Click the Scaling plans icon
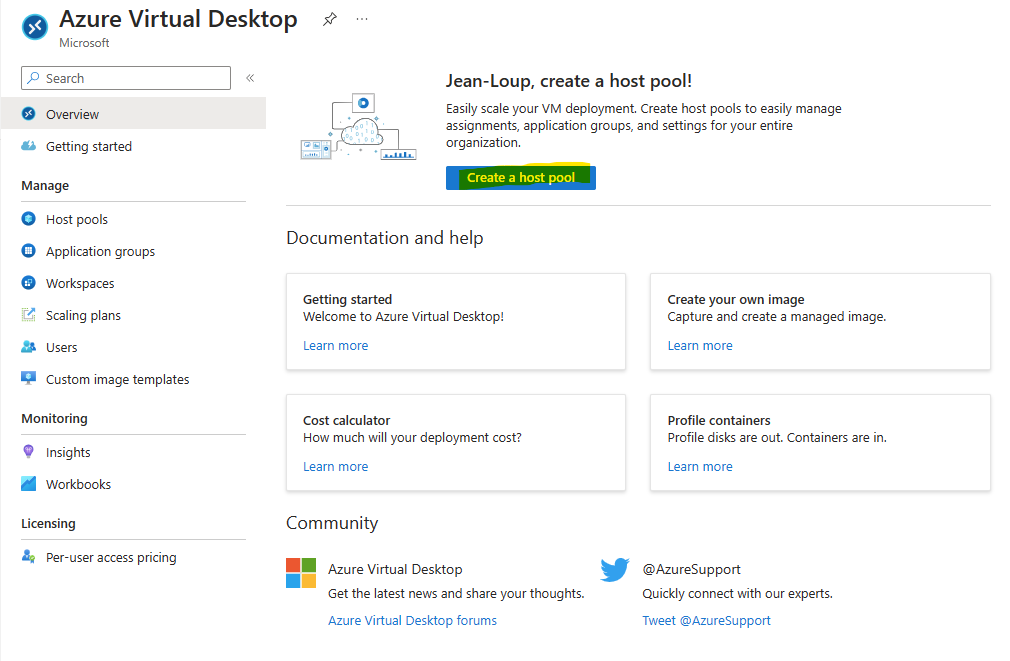Image resolution: width=1010 pixels, height=661 pixels. 28,314
